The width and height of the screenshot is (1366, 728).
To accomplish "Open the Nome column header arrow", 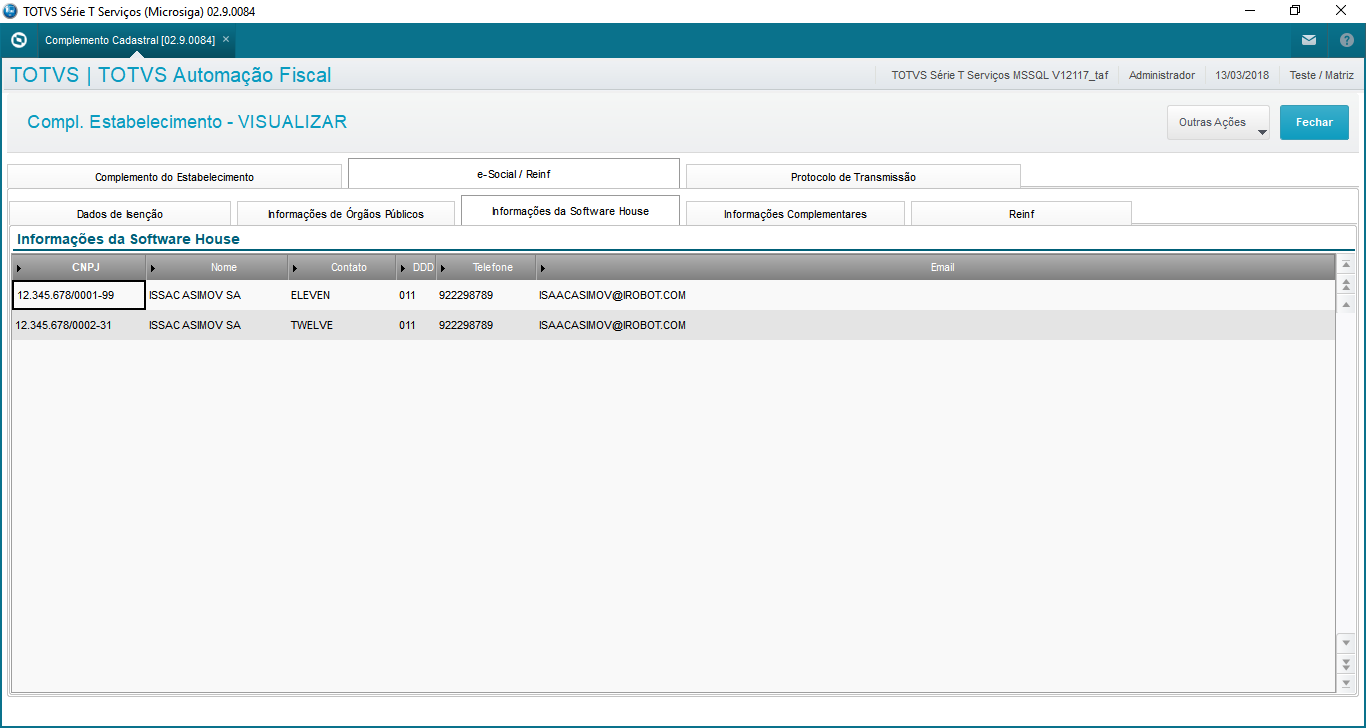I will coord(152,268).
